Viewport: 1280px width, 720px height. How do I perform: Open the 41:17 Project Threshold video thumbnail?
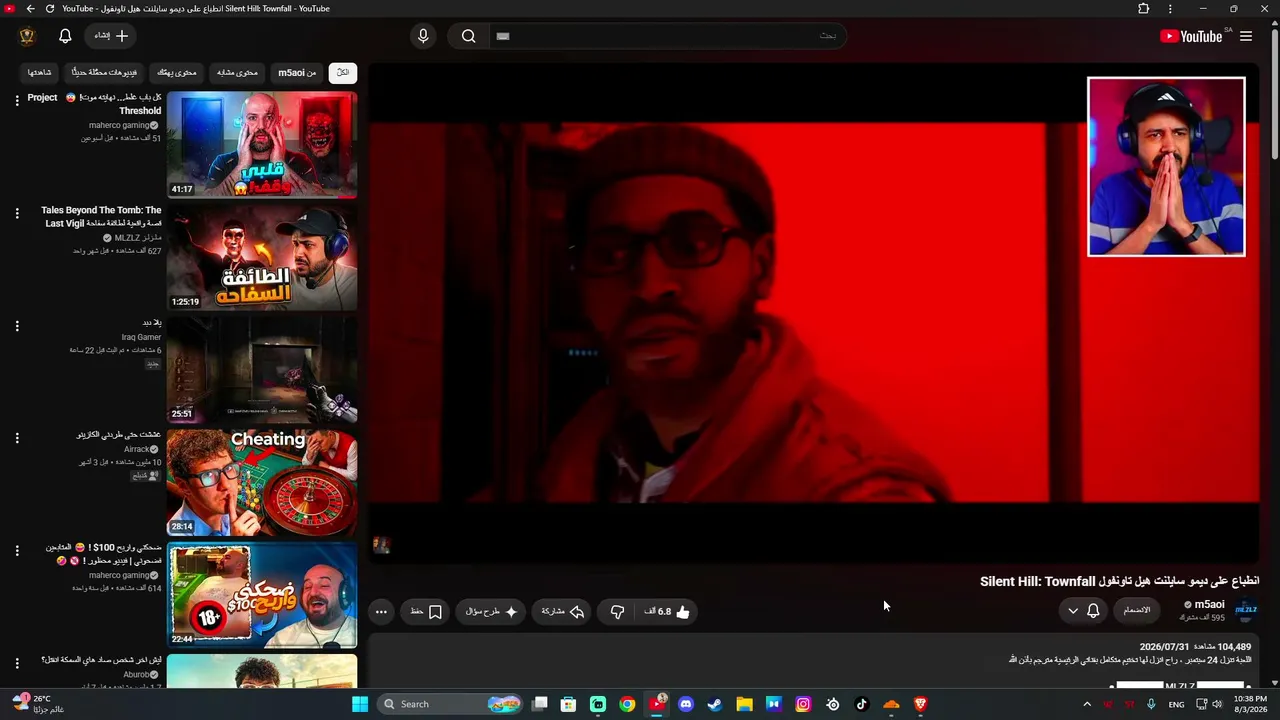262,145
